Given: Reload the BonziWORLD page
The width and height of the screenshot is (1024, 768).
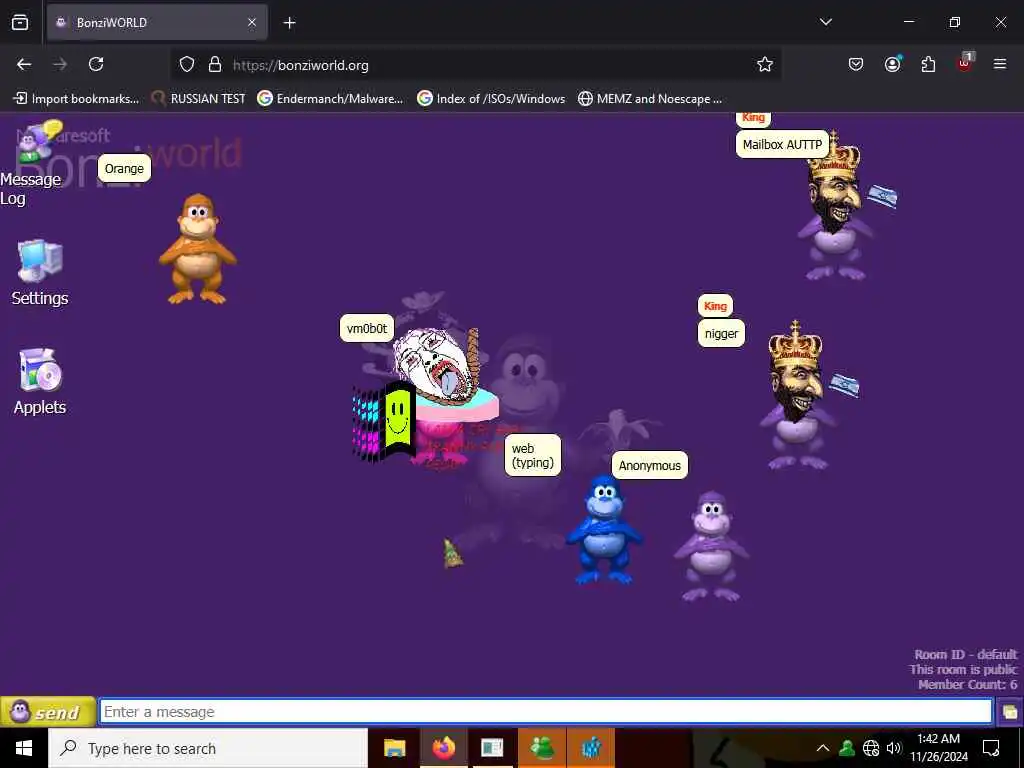Looking at the screenshot, I should tap(96, 64).
